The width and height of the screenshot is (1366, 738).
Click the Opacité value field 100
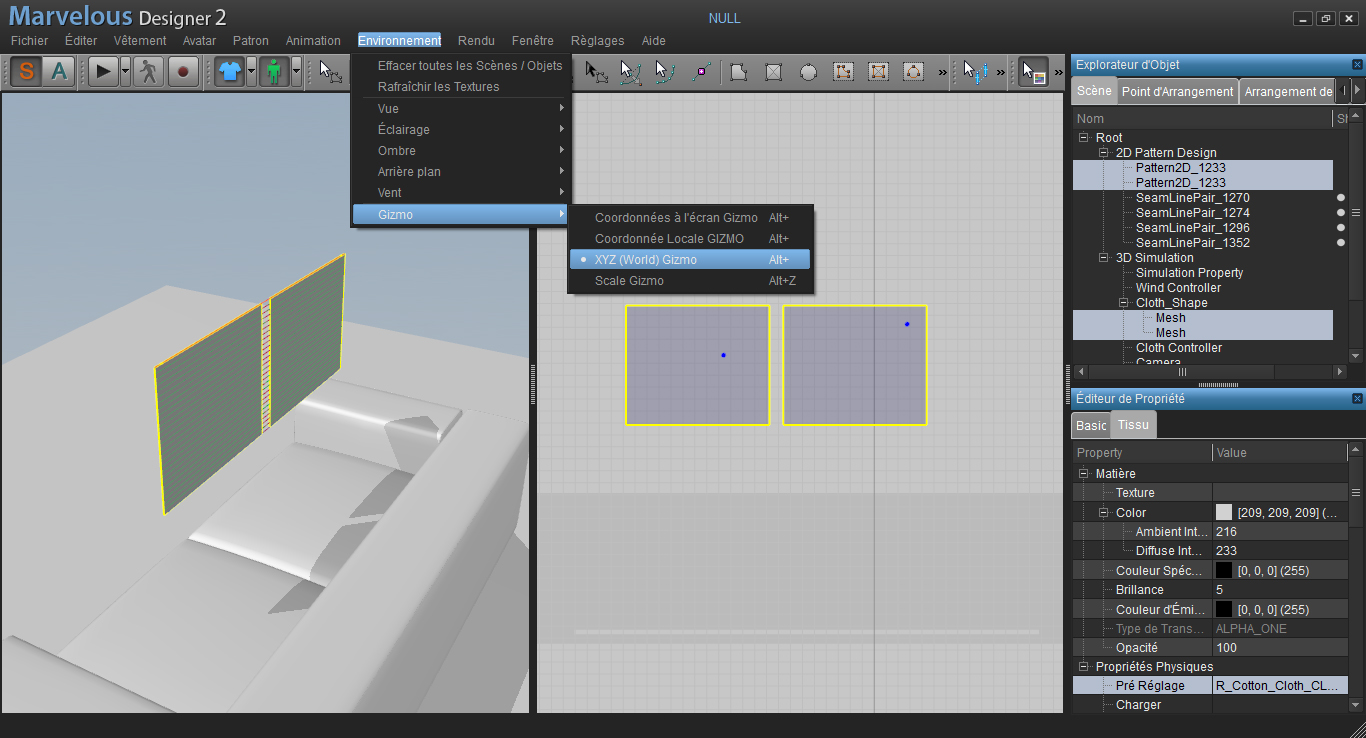pos(1280,648)
